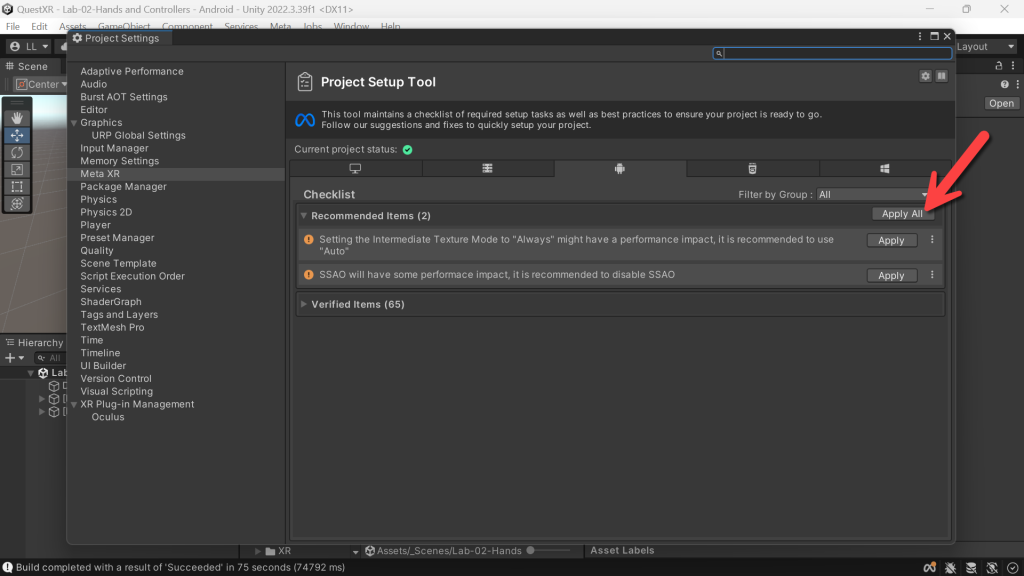Image resolution: width=1024 pixels, height=576 pixels.
Task: Open the Filter by Group dropdown
Action: (872, 195)
